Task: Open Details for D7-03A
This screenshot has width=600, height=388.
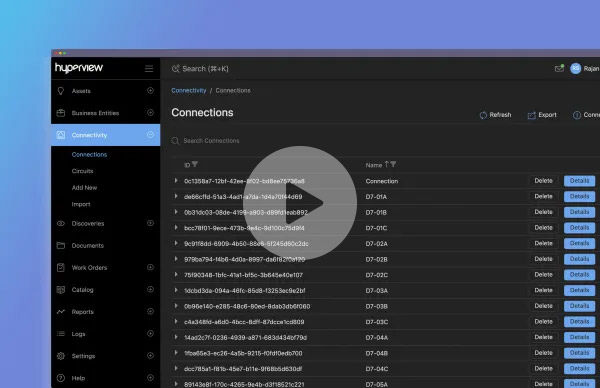Action: (579, 290)
